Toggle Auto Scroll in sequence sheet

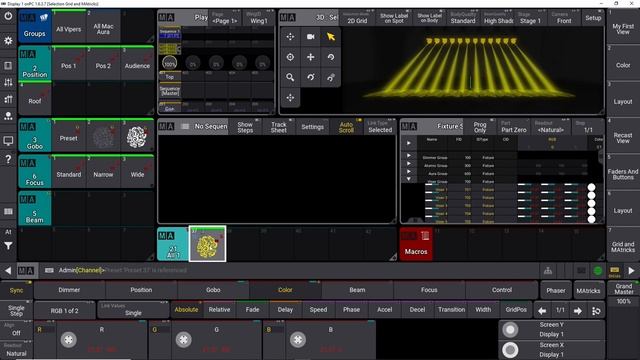tap(346, 127)
